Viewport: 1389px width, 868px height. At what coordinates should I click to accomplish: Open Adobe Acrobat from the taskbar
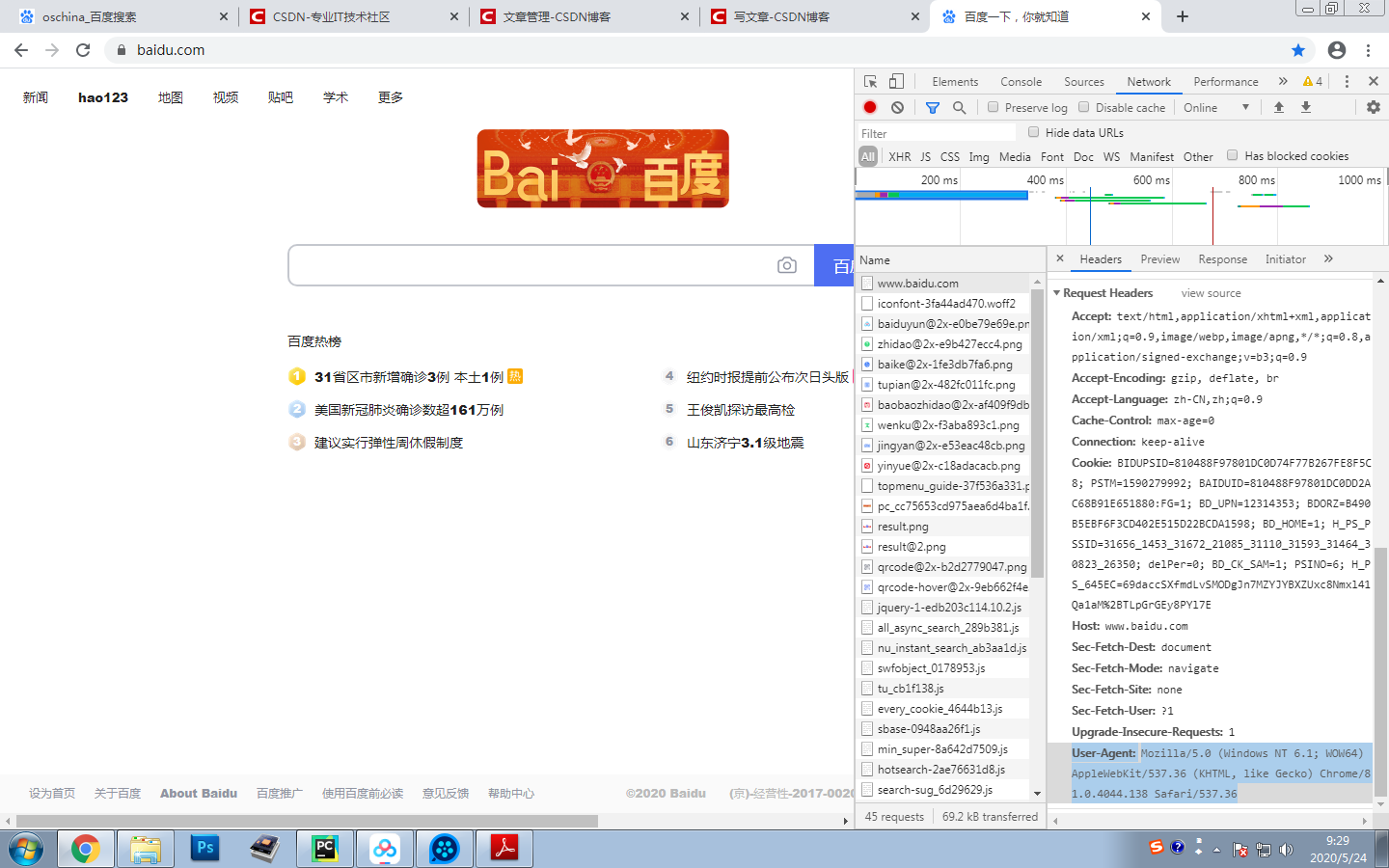pyautogui.click(x=504, y=849)
